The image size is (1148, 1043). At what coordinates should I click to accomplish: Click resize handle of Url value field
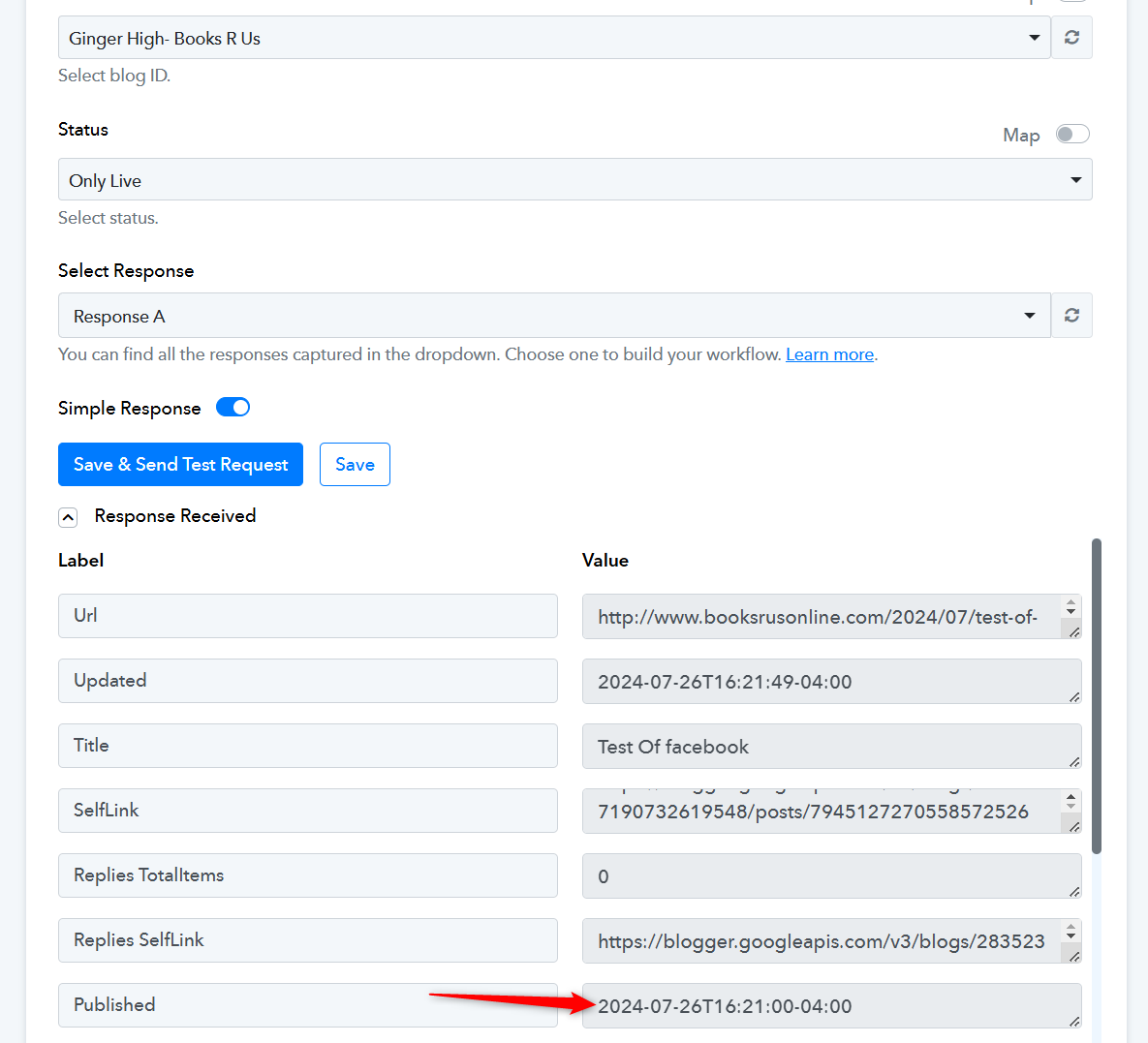pos(1074,631)
